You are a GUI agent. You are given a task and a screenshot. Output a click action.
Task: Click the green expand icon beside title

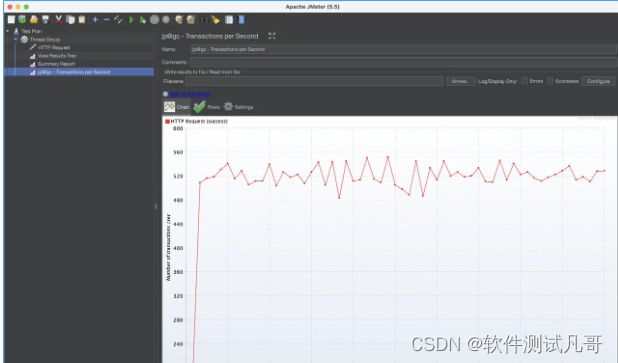pos(272,36)
